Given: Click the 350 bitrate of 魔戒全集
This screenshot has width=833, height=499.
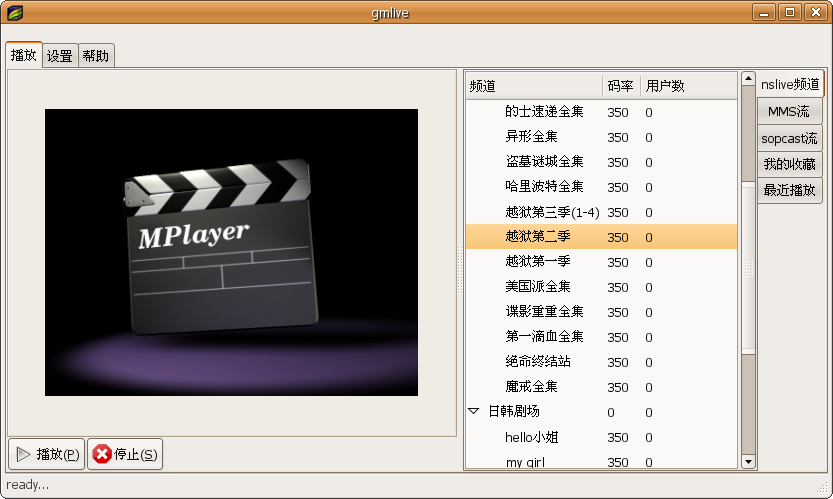Looking at the screenshot, I should coord(618,387).
